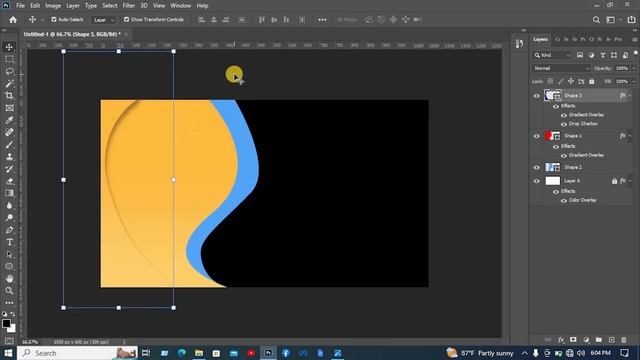Click the Shape 1 layer thumbnail

[x=553, y=136]
